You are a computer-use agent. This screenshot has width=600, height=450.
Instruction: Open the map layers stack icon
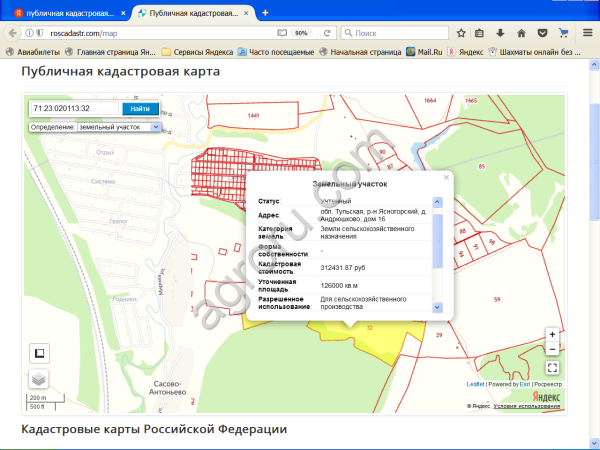tap(39, 379)
